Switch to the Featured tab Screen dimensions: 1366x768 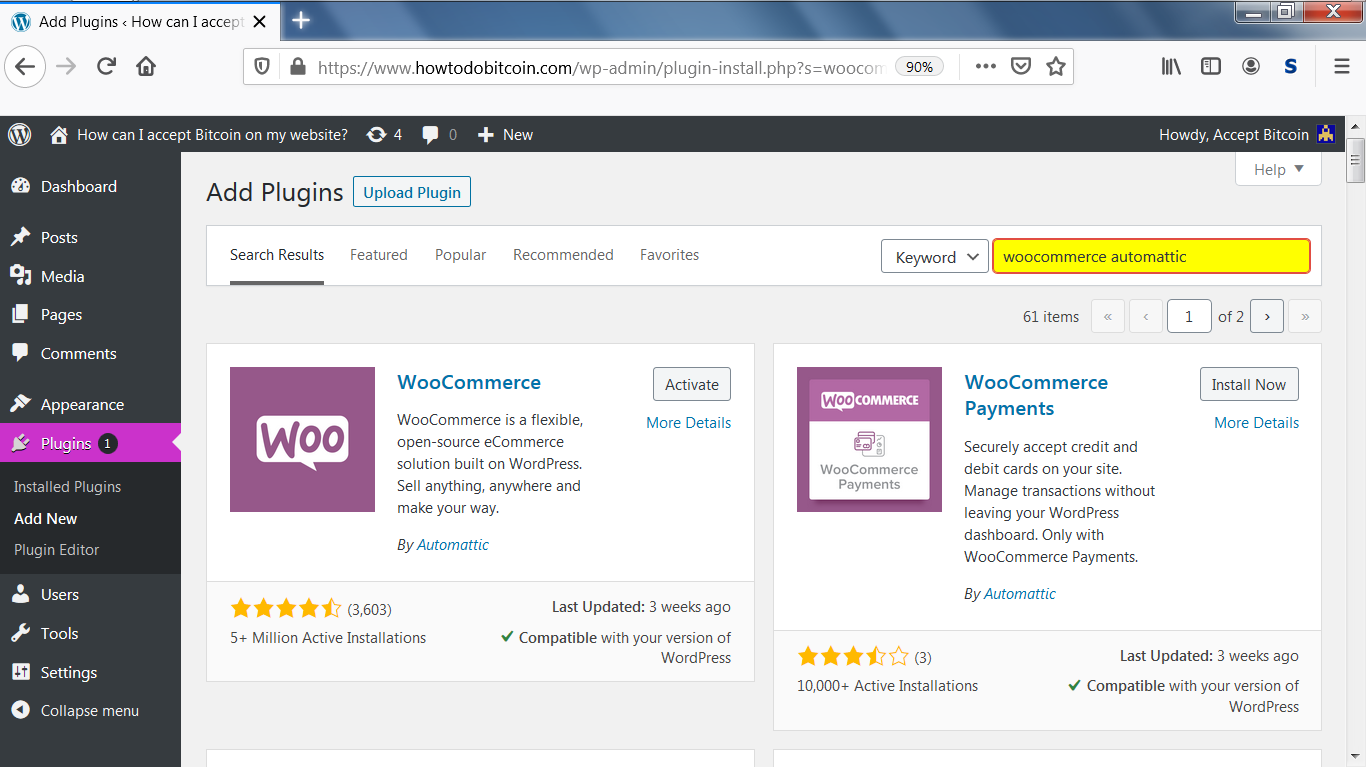point(379,255)
